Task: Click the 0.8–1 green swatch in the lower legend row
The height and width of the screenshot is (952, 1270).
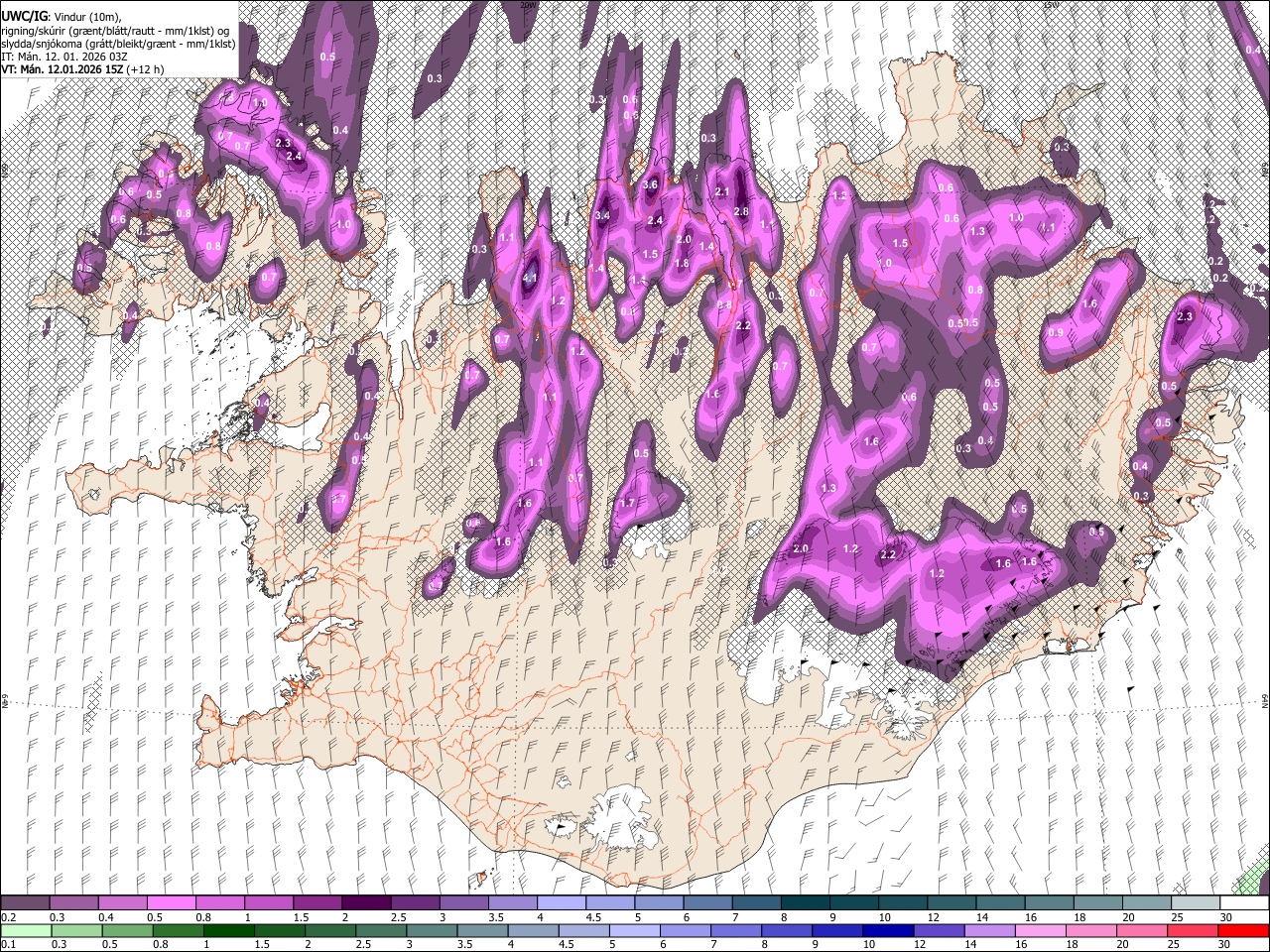Action: click(178, 930)
